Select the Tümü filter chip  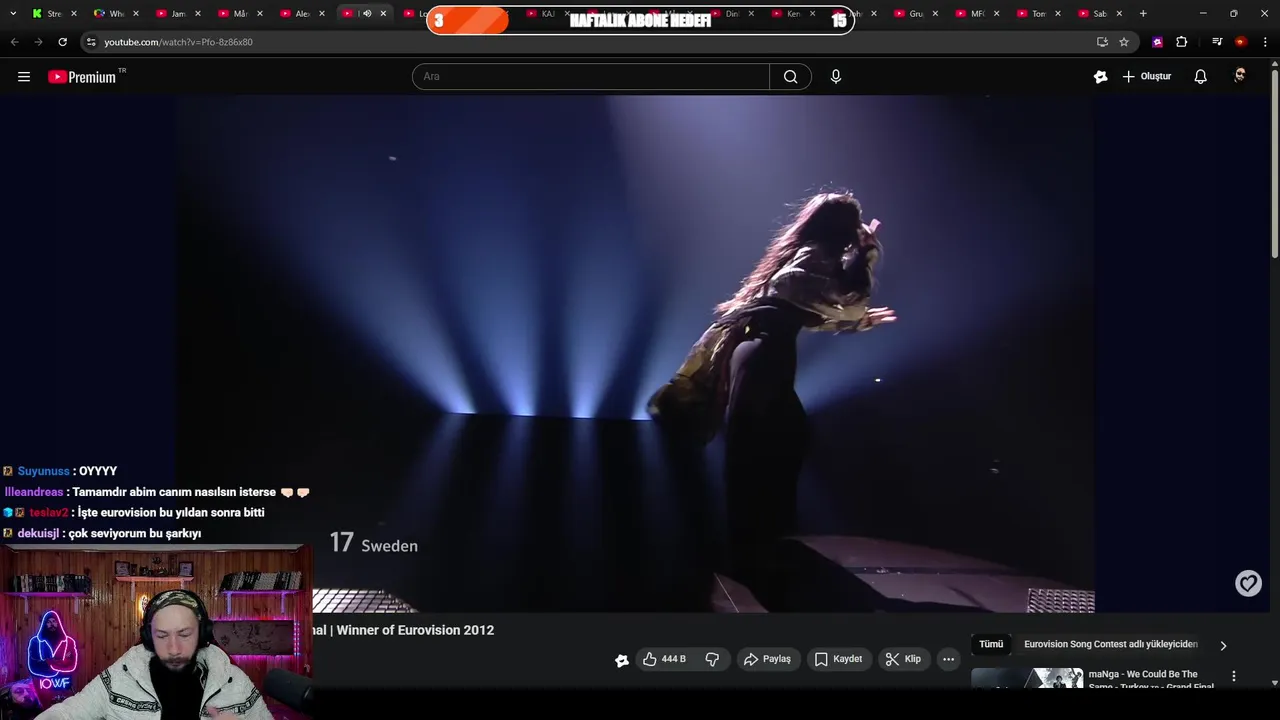click(991, 645)
